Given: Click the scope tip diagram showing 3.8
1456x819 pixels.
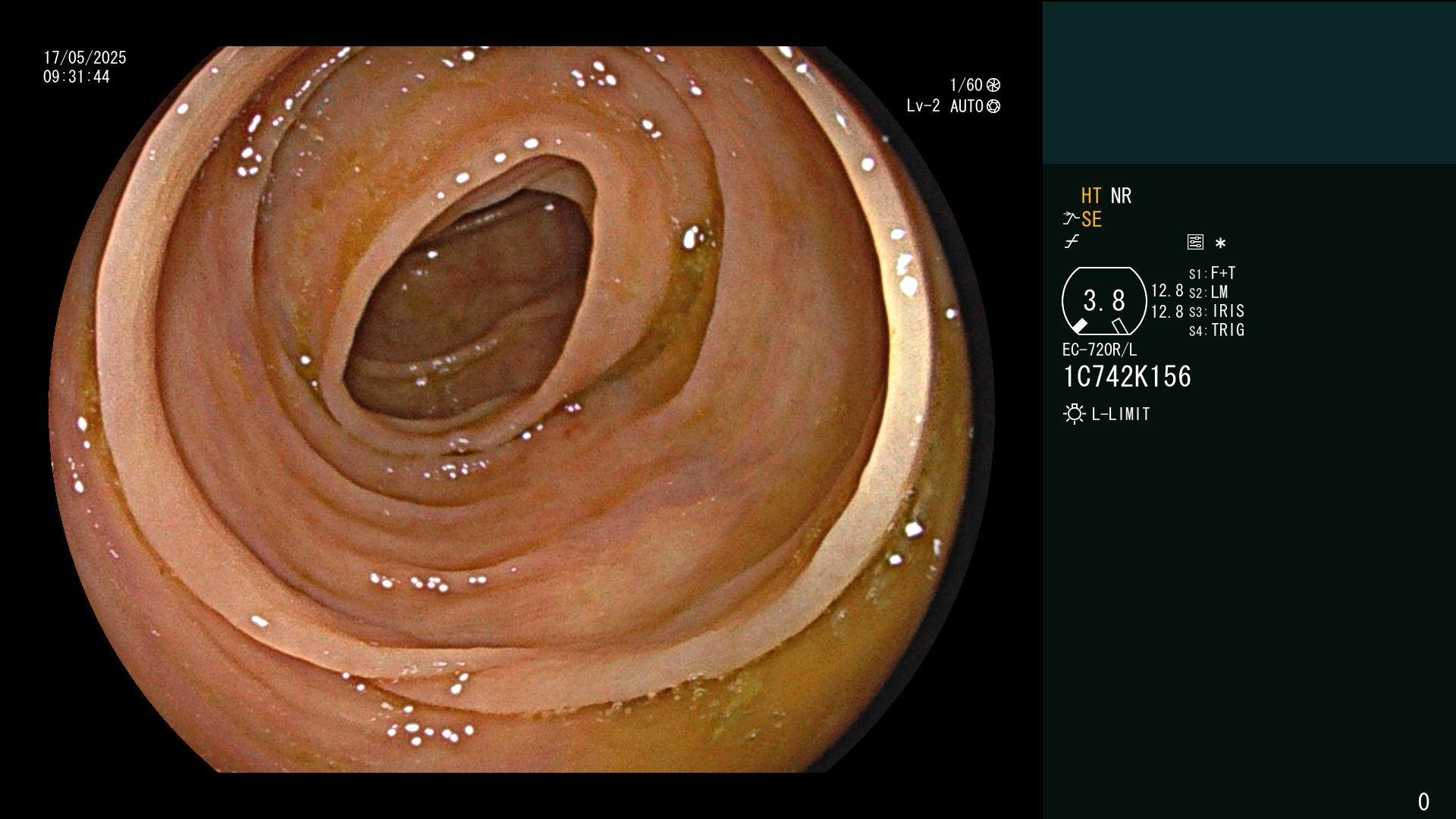Looking at the screenshot, I should [1104, 301].
